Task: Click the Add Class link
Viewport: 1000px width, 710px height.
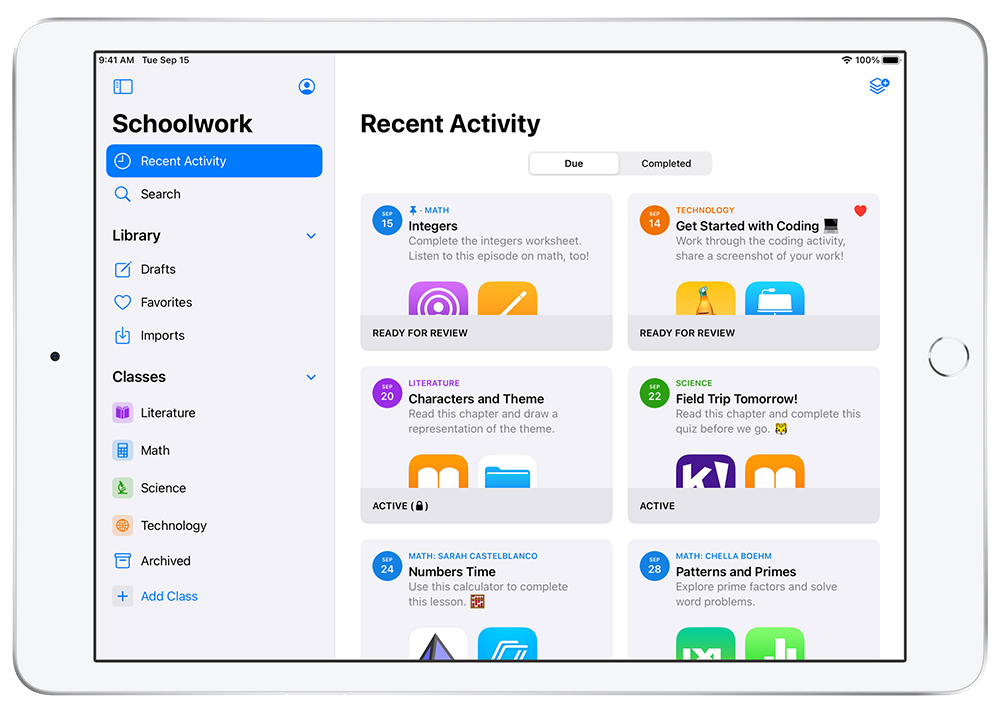Action: (x=169, y=596)
